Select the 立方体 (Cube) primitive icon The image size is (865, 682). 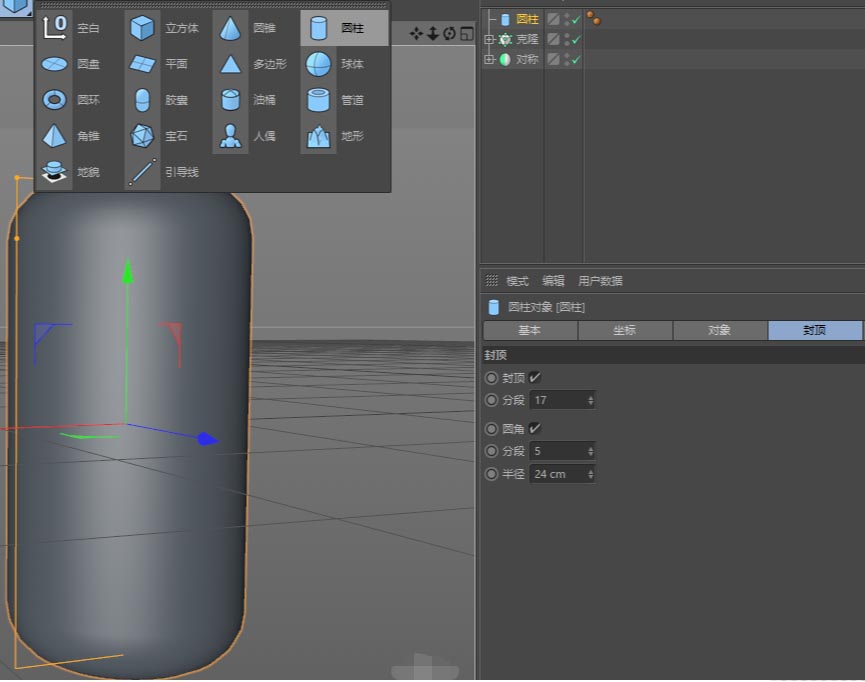pos(142,27)
